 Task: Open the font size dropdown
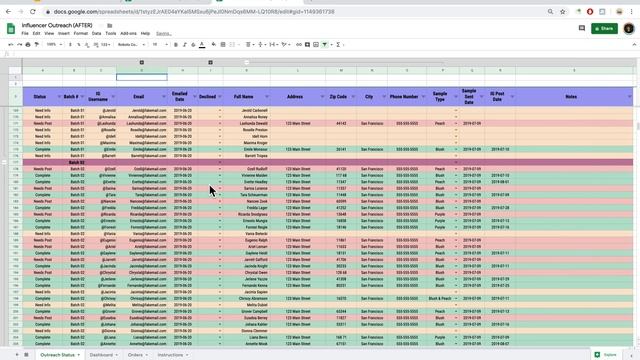(x=160, y=44)
